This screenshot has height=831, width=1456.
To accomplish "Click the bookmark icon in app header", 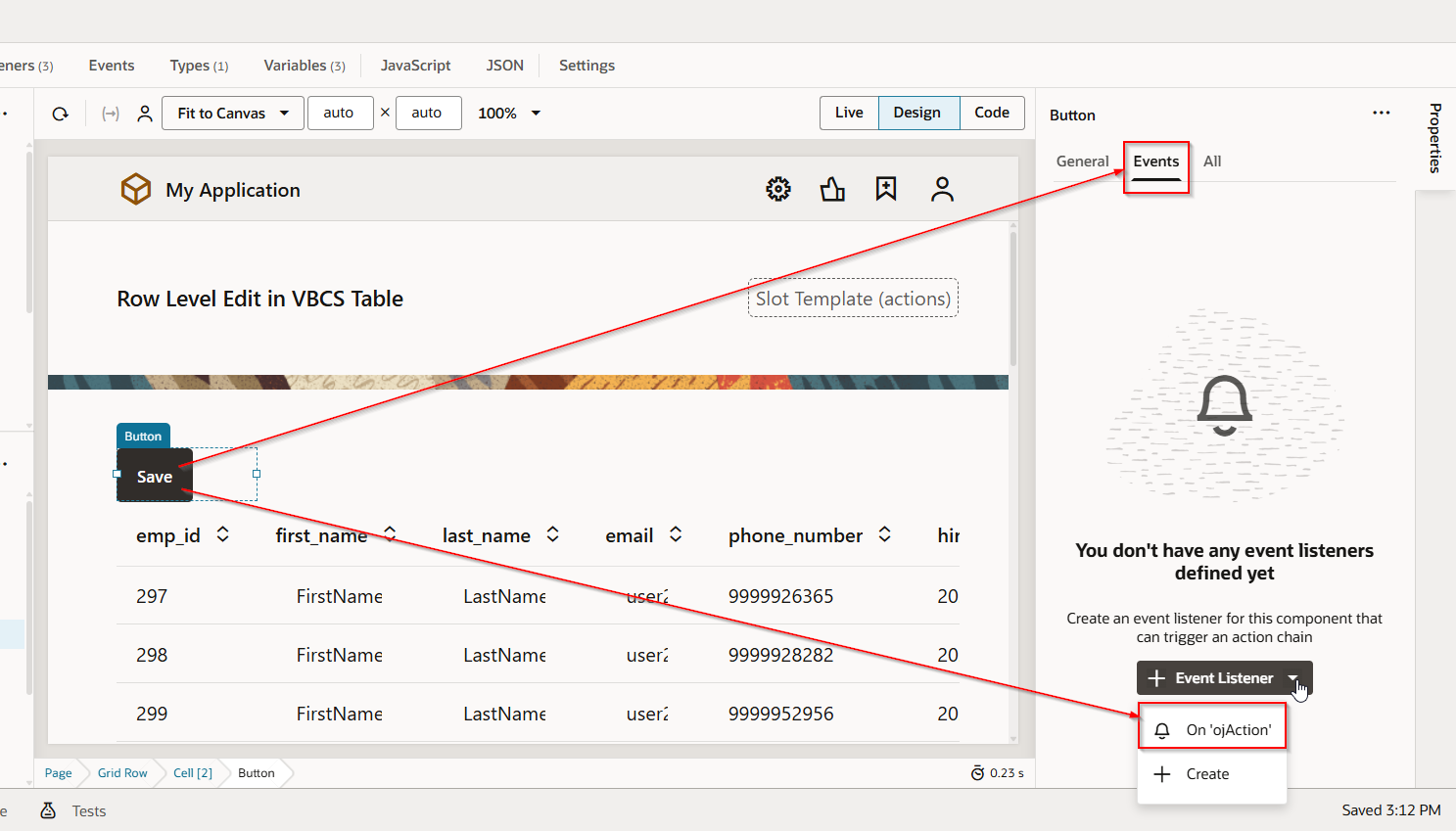I will tap(886, 189).
